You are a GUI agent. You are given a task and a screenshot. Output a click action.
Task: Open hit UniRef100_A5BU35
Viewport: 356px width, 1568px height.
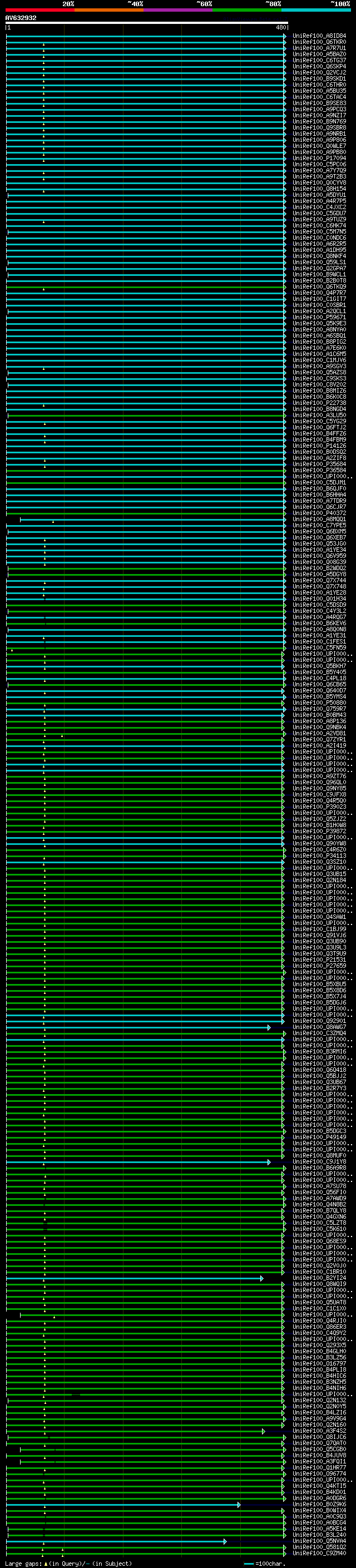pos(319,91)
